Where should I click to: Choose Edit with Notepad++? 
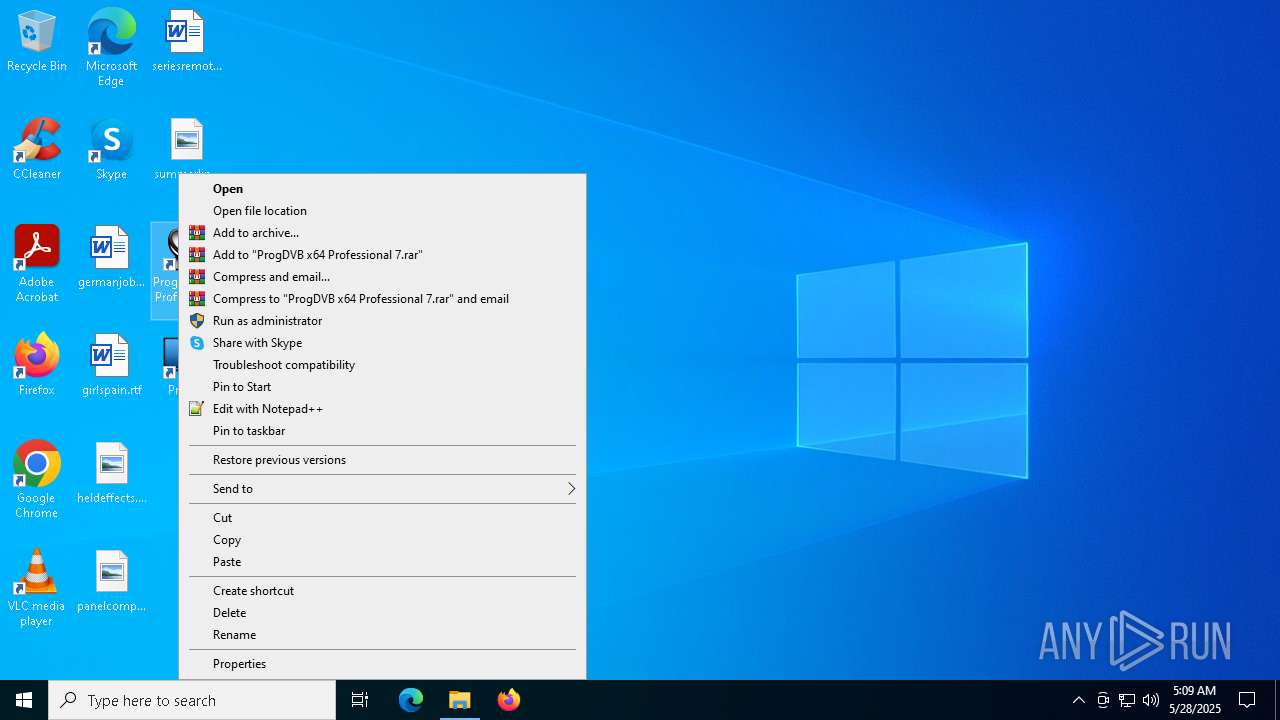(382, 409)
